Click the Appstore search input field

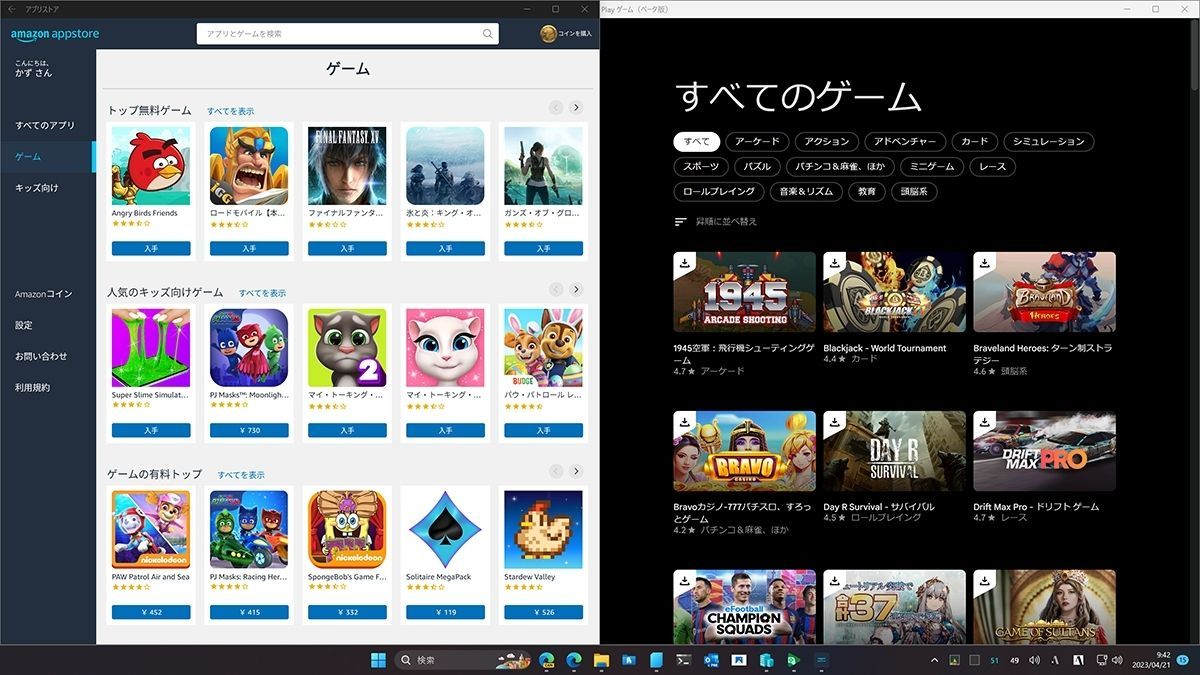pos(347,33)
